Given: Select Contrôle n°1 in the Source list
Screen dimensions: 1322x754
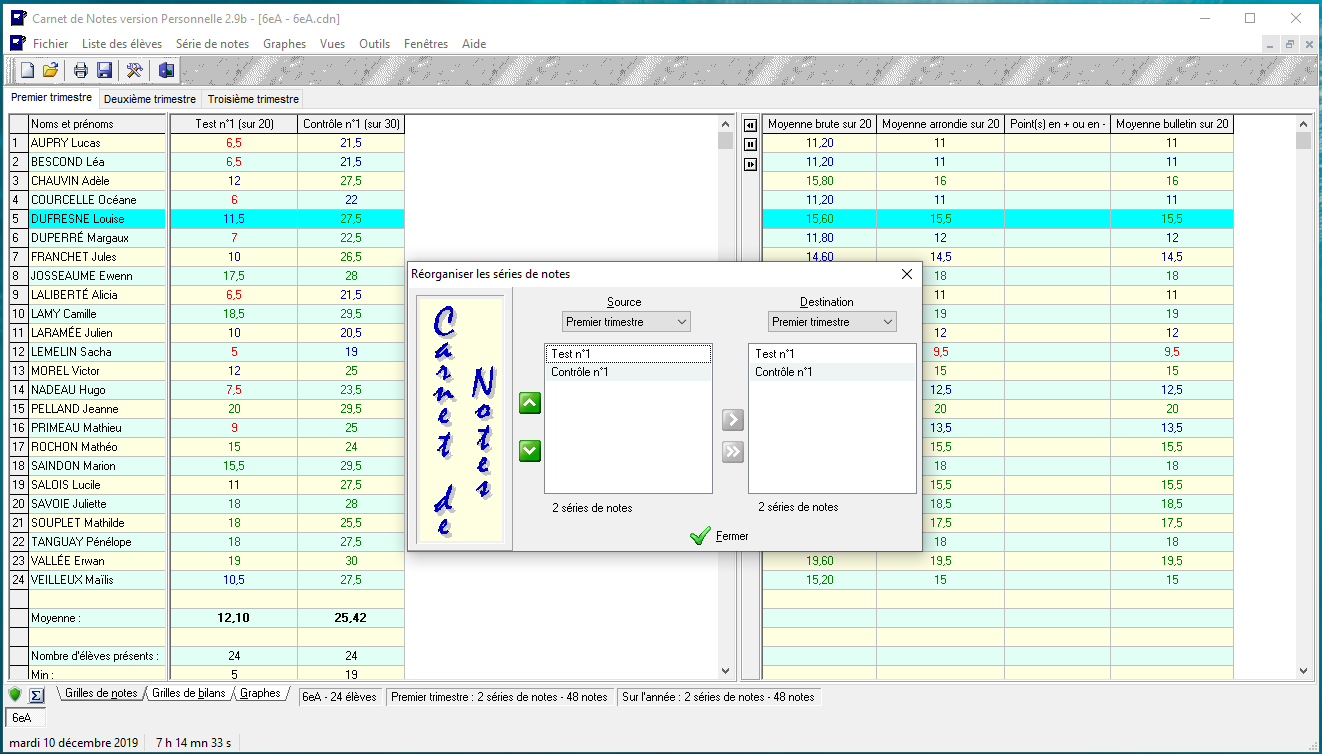Looking at the screenshot, I should [580, 372].
